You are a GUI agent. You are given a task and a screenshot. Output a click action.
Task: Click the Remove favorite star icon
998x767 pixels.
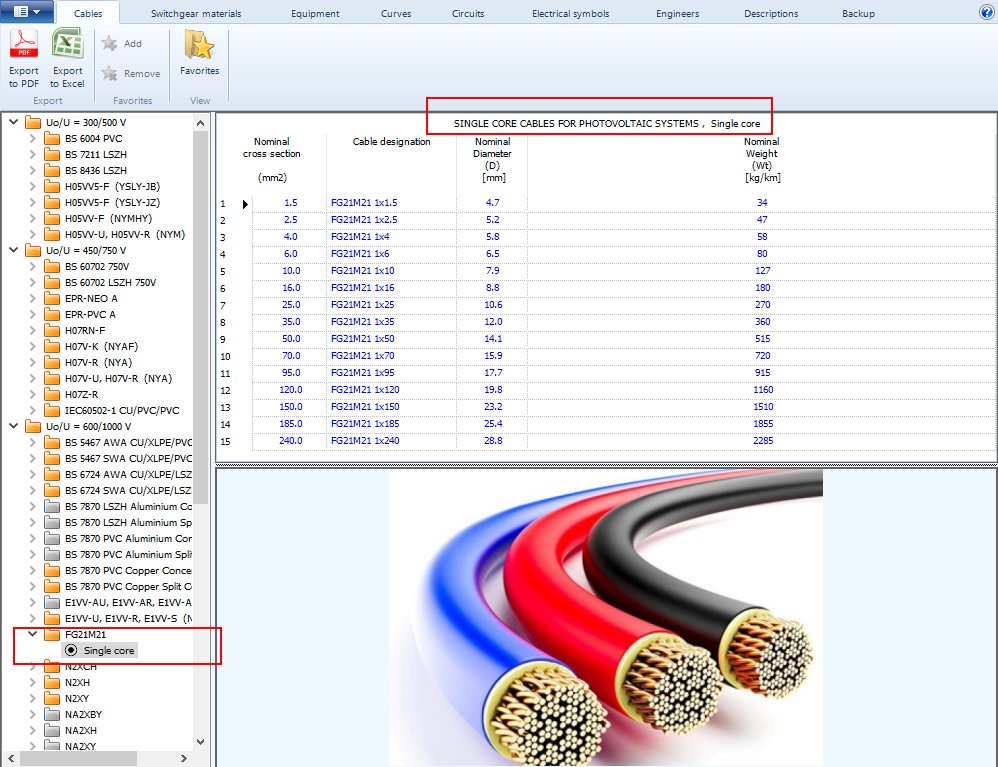[109, 73]
